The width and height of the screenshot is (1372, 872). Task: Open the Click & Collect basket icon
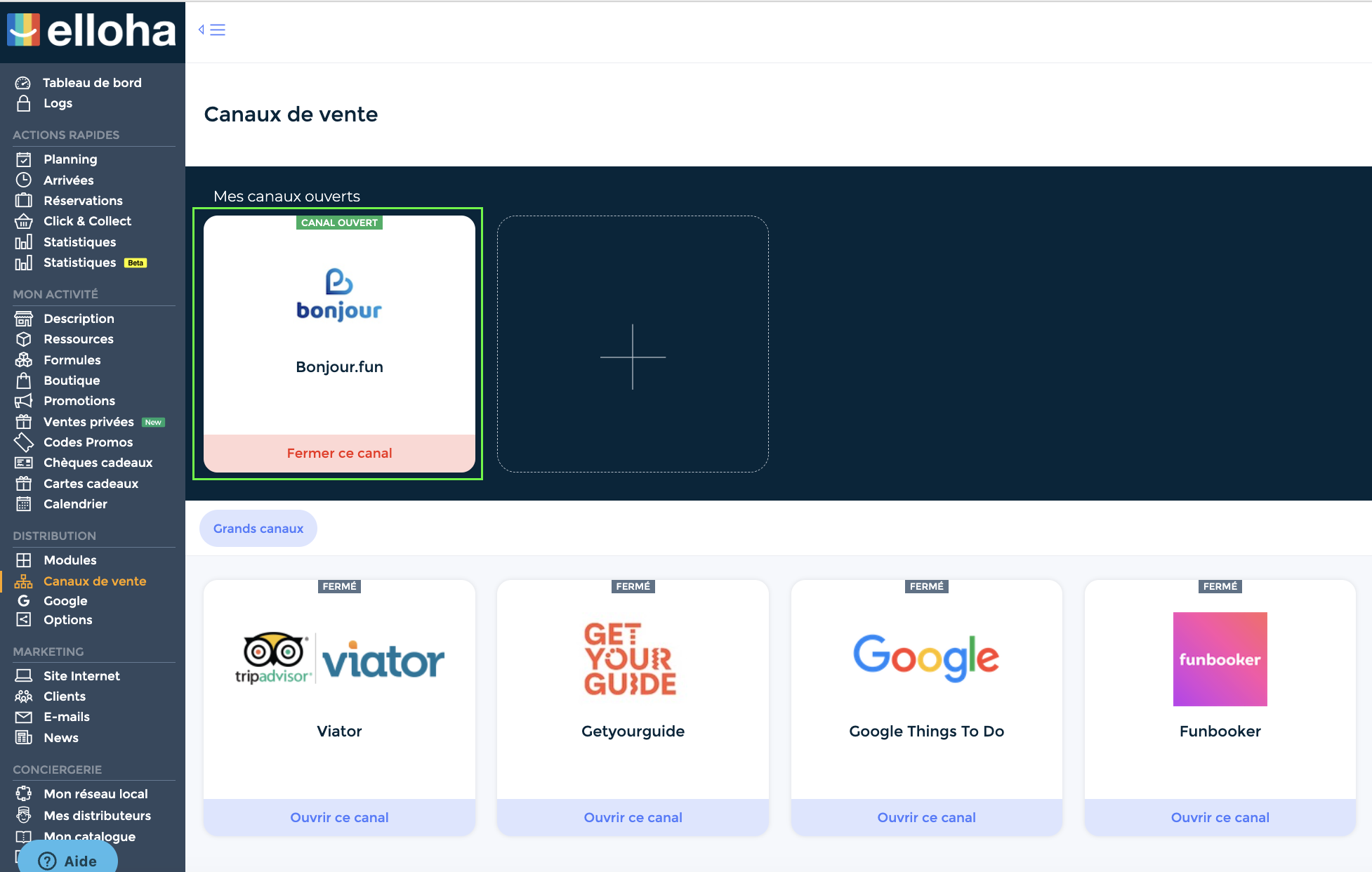click(x=24, y=221)
